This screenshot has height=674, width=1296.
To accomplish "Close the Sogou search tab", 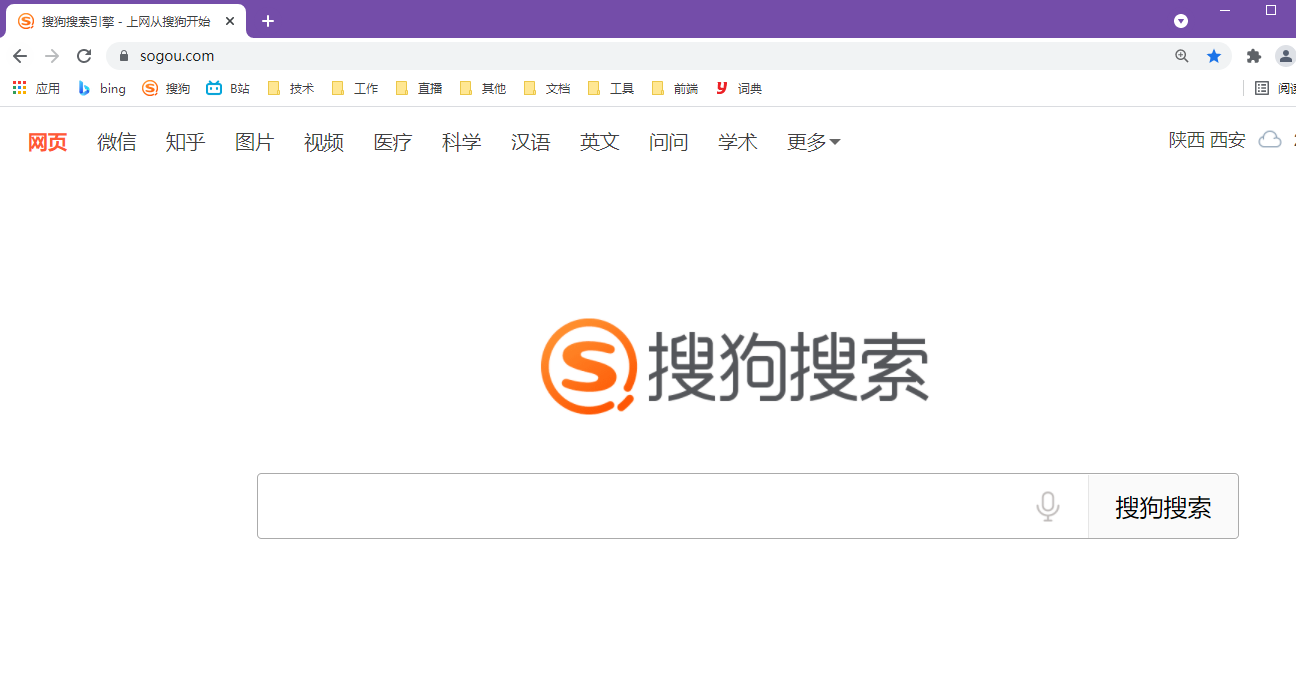I will [230, 21].
